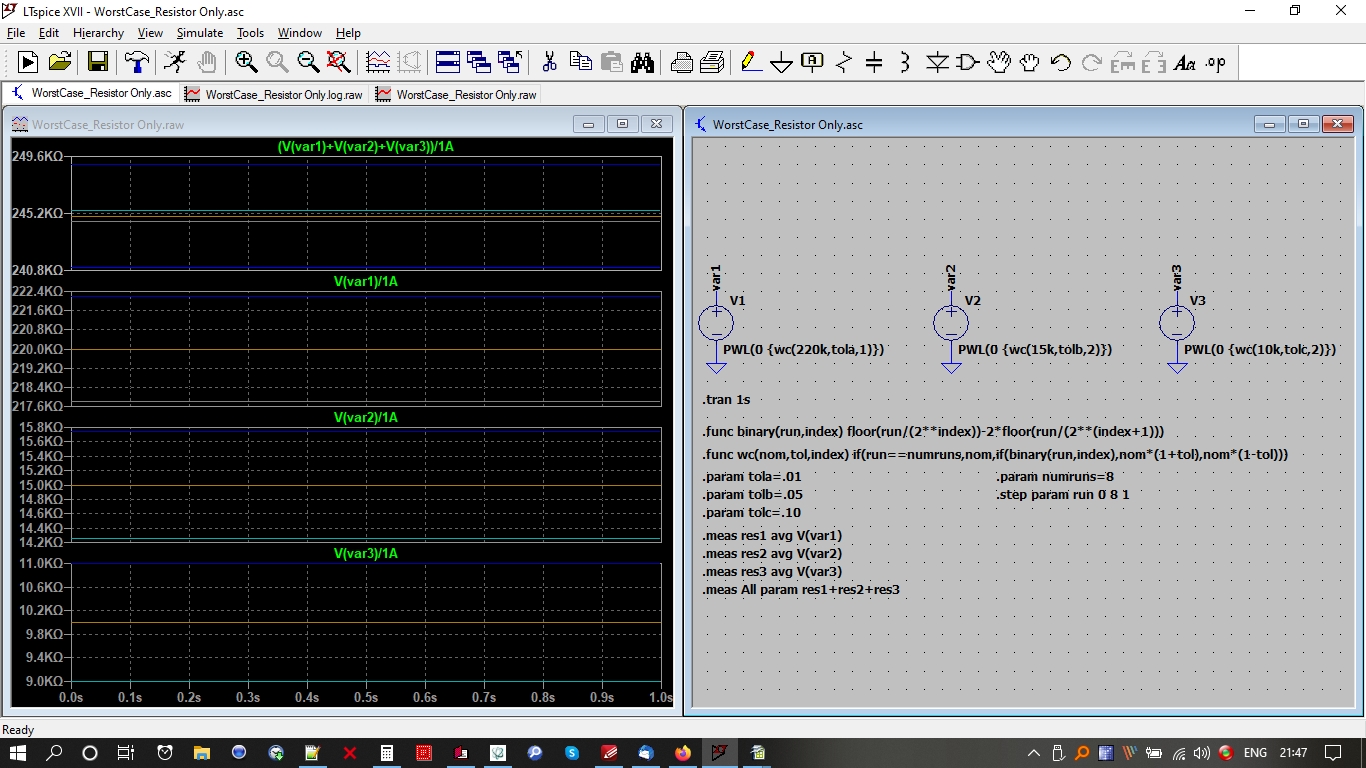Screen dimensions: 1366x768
Task: Open the File menu
Action: 16,33
